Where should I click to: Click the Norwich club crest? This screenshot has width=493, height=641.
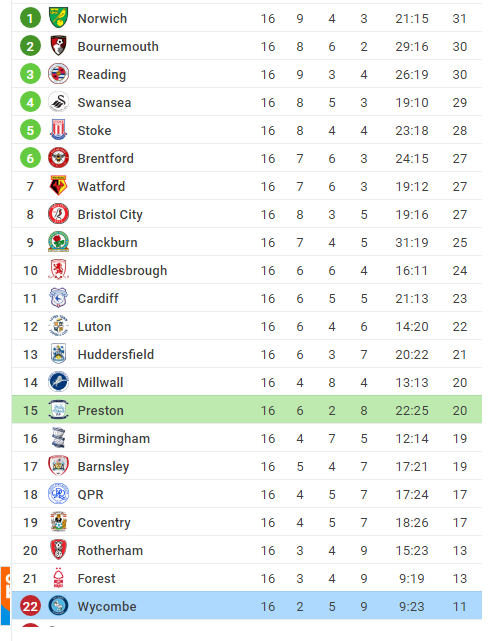pos(58,18)
